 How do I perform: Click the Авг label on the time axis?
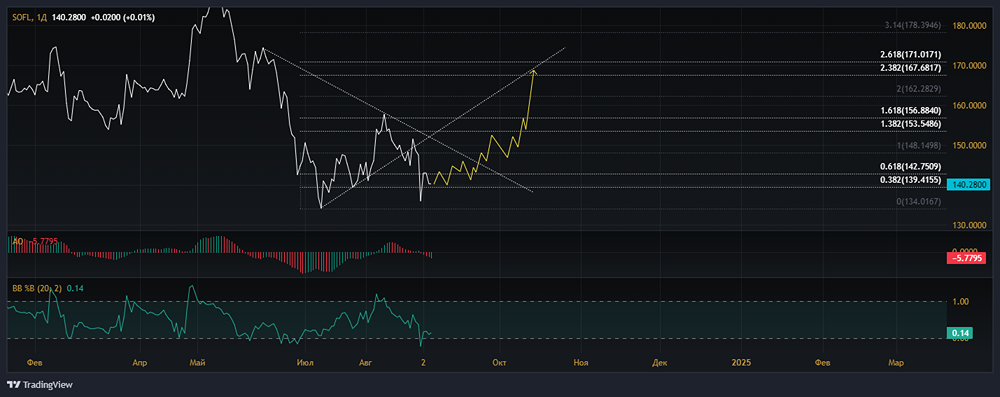(x=365, y=363)
